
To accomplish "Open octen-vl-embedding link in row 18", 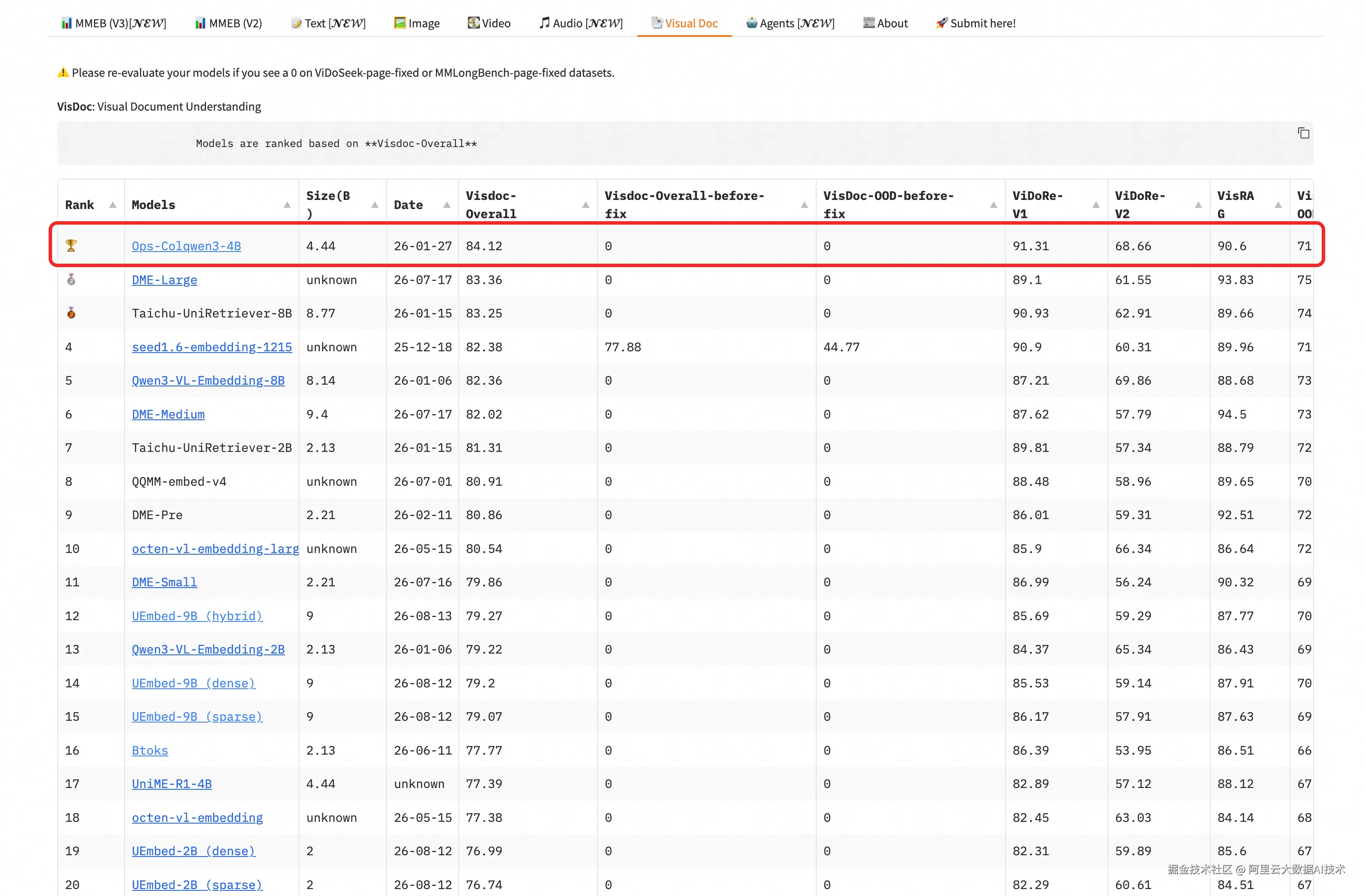I will [197, 818].
